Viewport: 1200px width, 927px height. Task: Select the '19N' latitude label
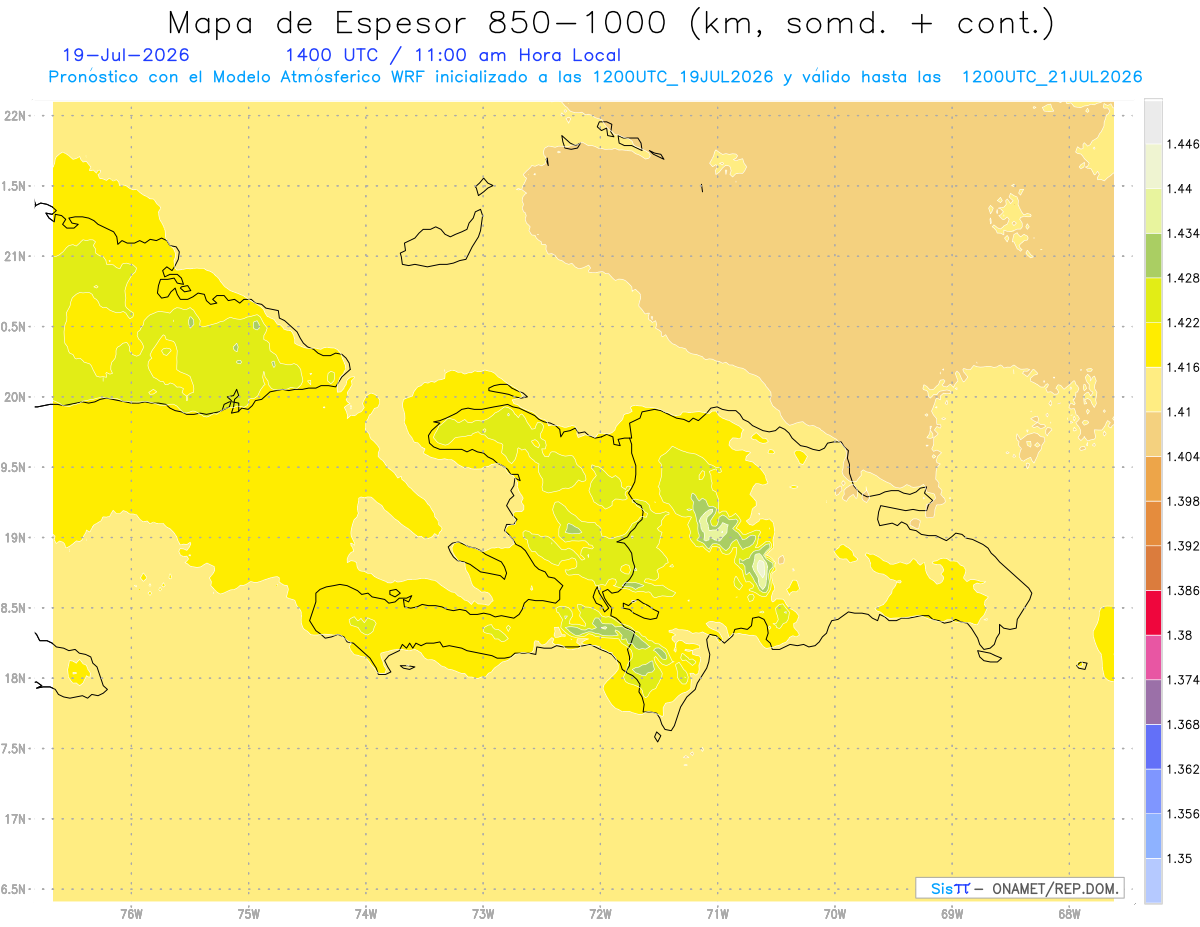pyautogui.click(x=14, y=537)
